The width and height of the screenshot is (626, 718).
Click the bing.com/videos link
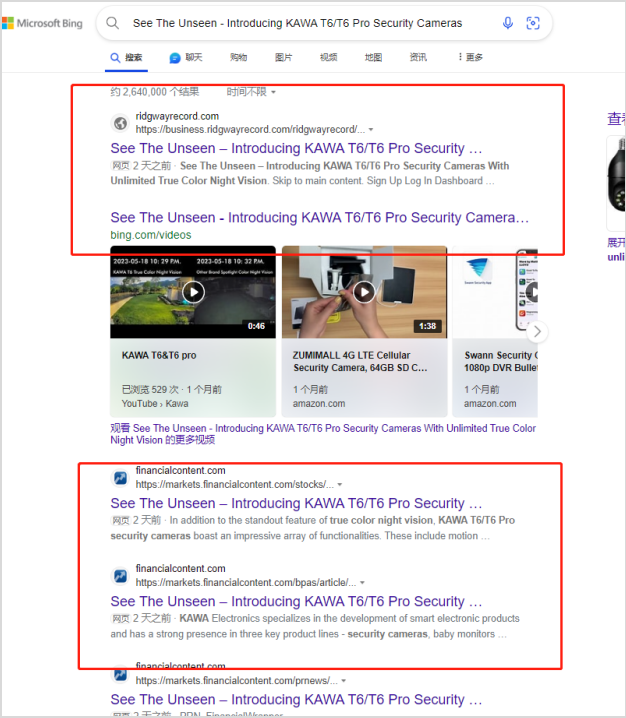151,235
